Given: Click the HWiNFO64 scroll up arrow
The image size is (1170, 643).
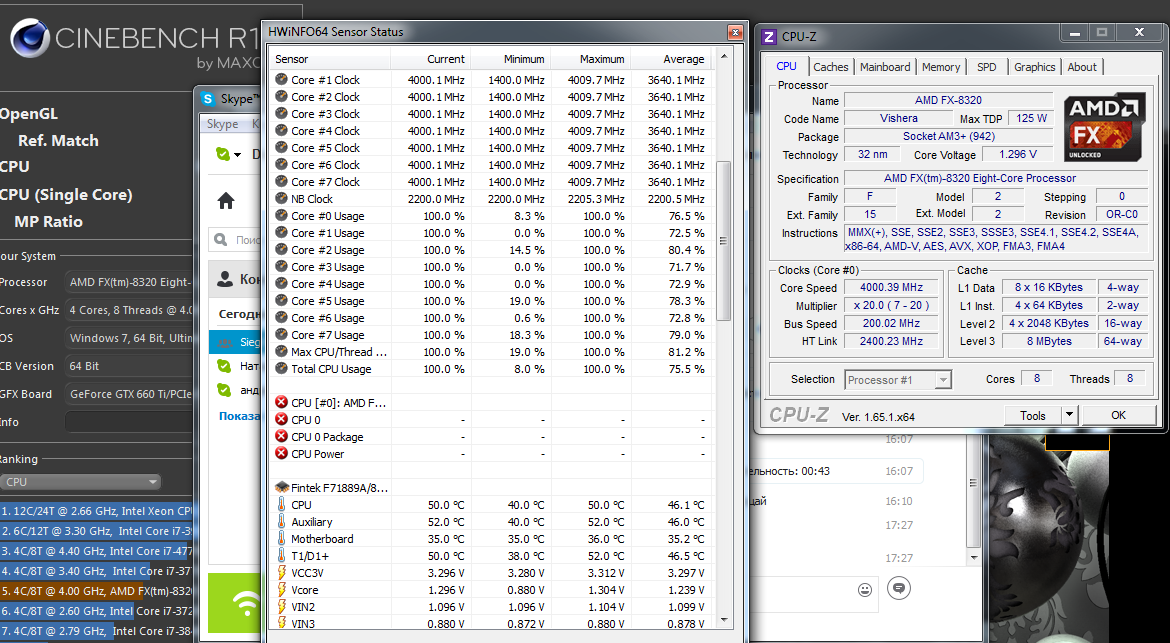Looking at the screenshot, I should [x=723, y=57].
